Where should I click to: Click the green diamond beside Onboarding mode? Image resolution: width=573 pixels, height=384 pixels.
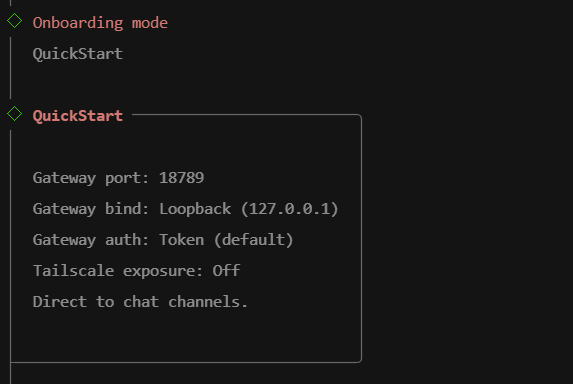15,21
